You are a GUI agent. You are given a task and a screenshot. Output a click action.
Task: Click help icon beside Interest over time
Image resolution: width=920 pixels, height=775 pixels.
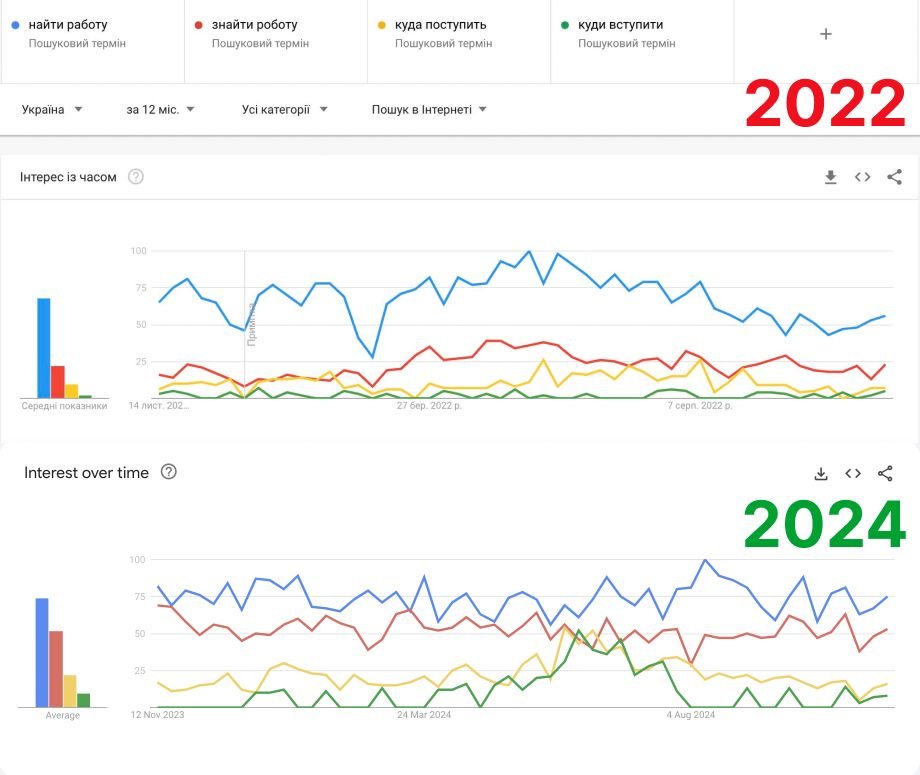pyautogui.click(x=169, y=472)
